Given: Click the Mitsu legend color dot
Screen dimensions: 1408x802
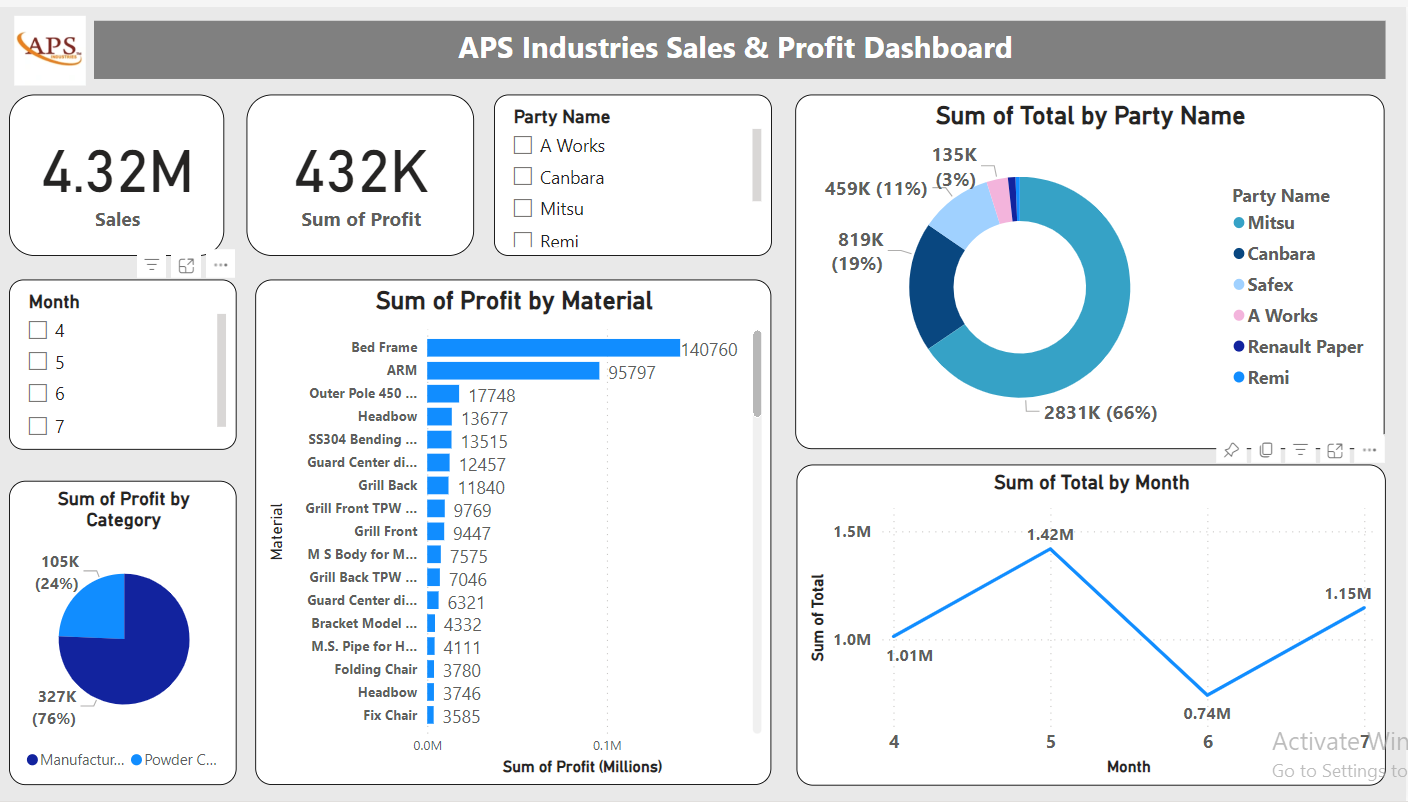Looking at the screenshot, I should click(x=1237, y=222).
